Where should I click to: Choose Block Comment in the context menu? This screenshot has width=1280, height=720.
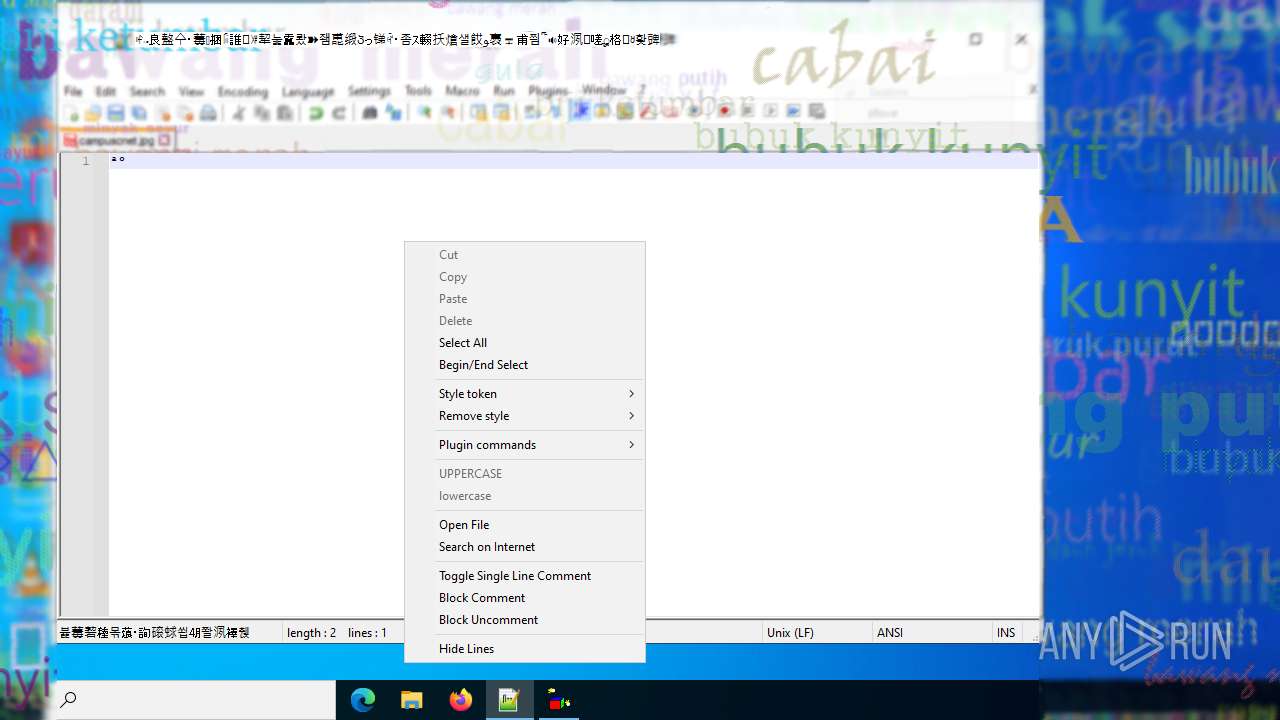525,598
